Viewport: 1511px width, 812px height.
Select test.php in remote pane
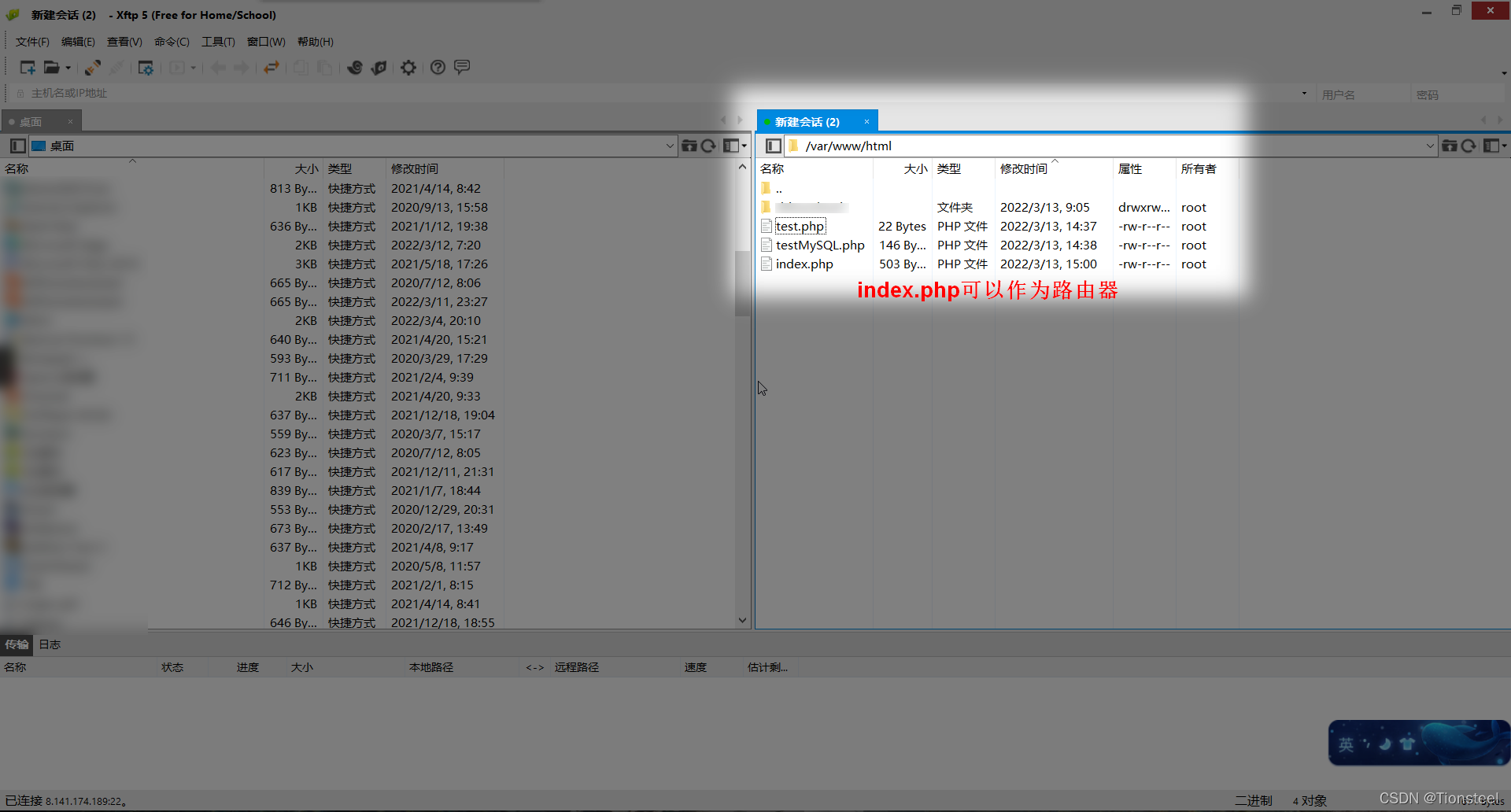(x=800, y=227)
